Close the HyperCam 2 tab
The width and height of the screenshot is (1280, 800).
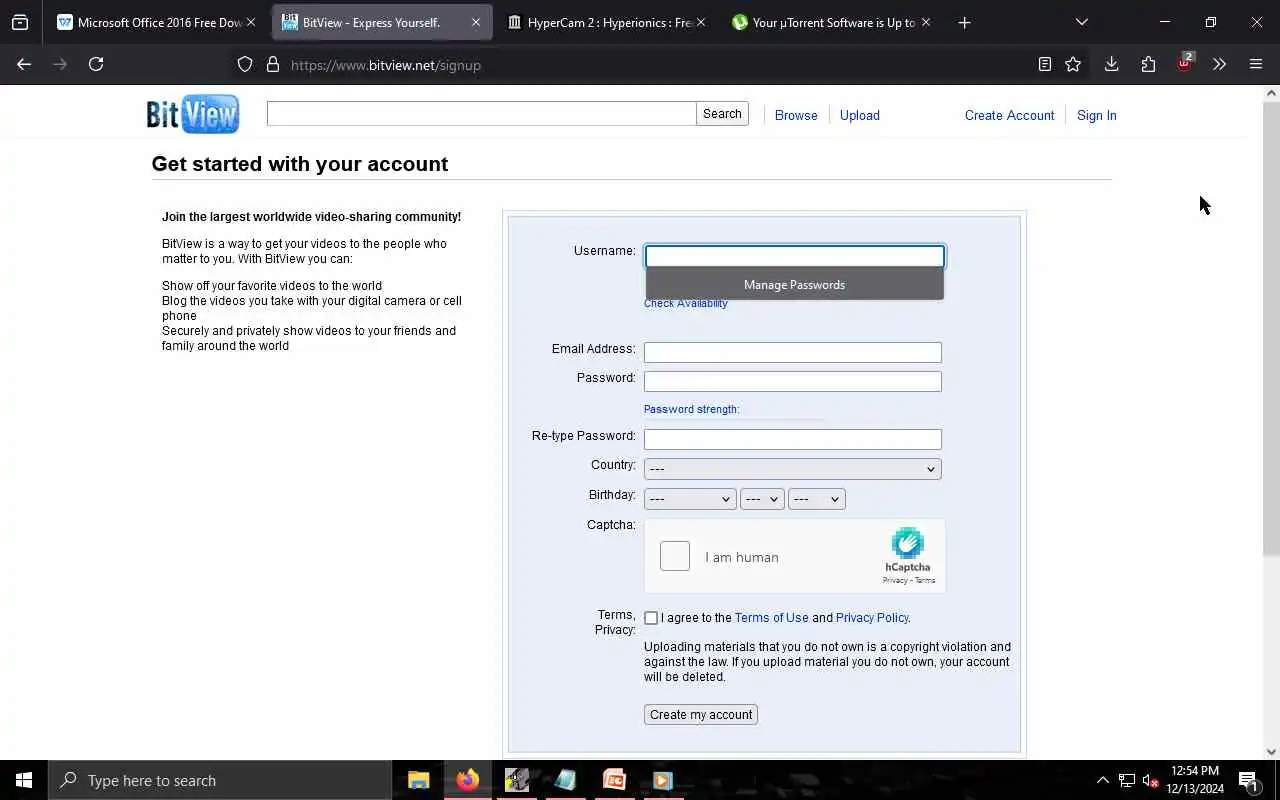(x=701, y=22)
